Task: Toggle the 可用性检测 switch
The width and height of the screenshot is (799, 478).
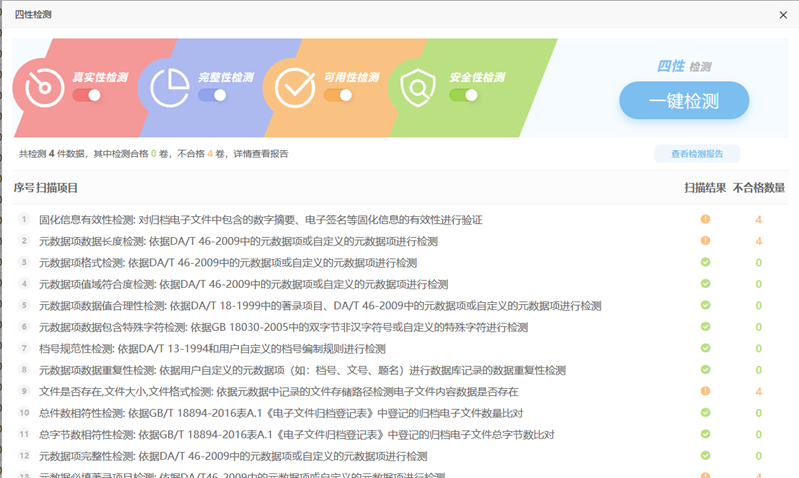Action: coord(338,95)
